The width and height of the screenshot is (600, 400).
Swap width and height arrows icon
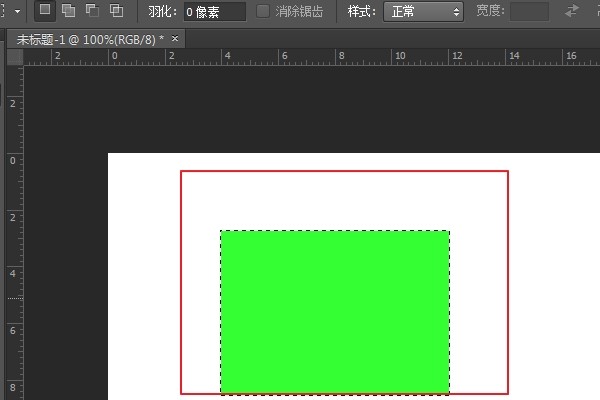[571, 11]
